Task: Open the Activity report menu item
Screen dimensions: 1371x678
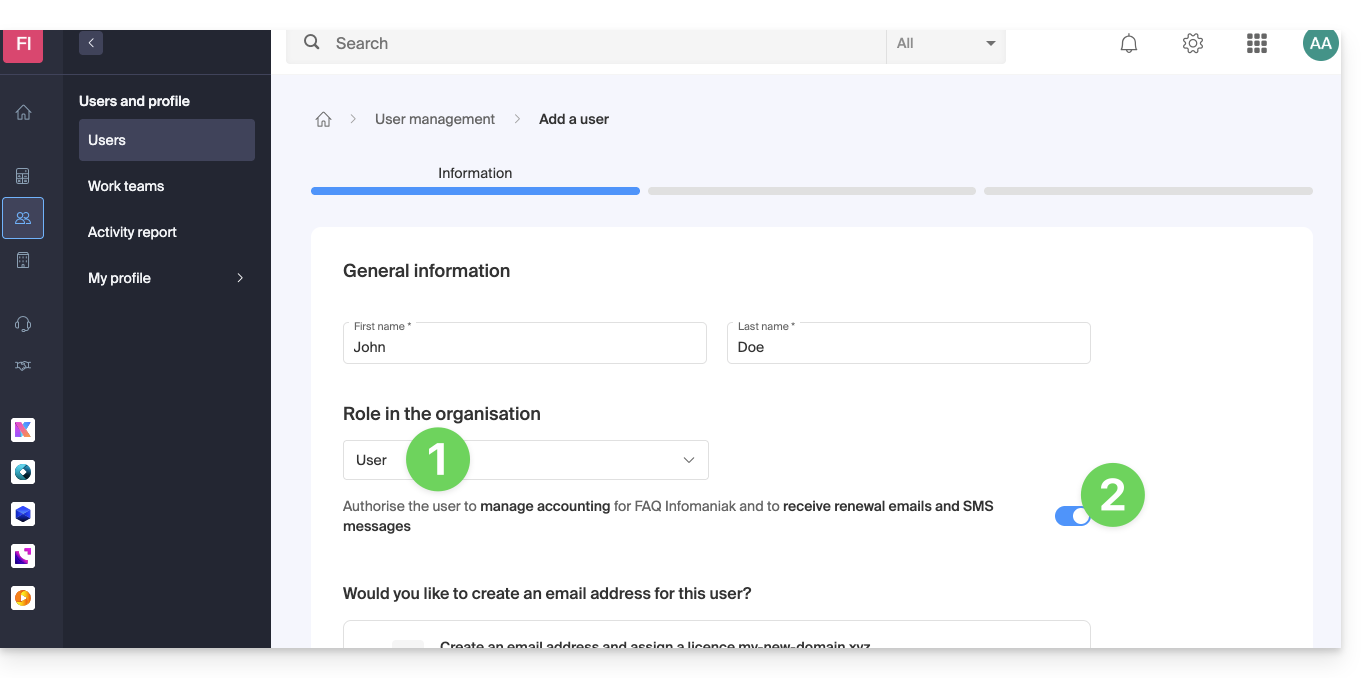Action: [132, 232]
